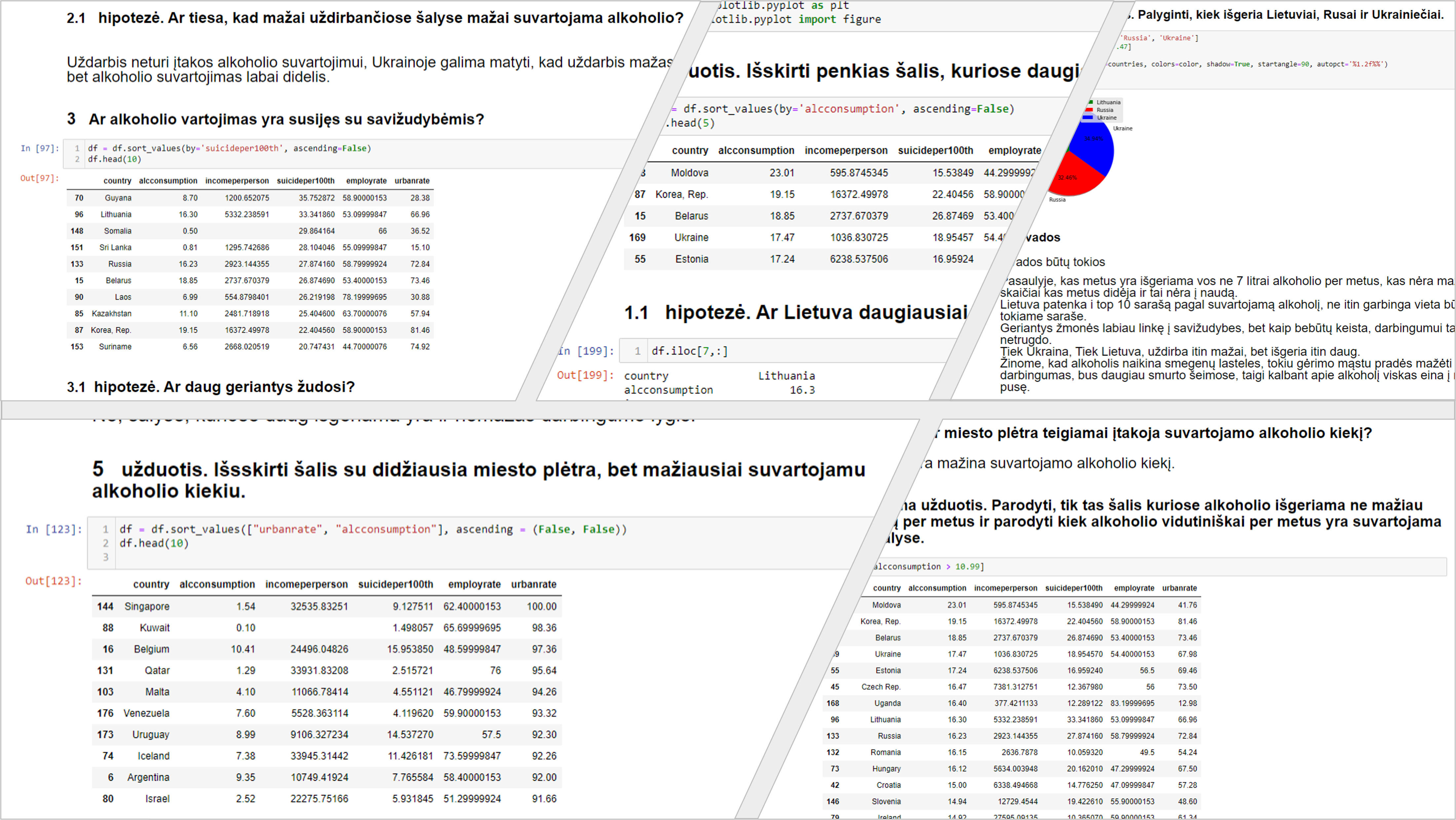
Task: Click urbanrate column header in Out[123] table
Action: click(x=533, y=584)
